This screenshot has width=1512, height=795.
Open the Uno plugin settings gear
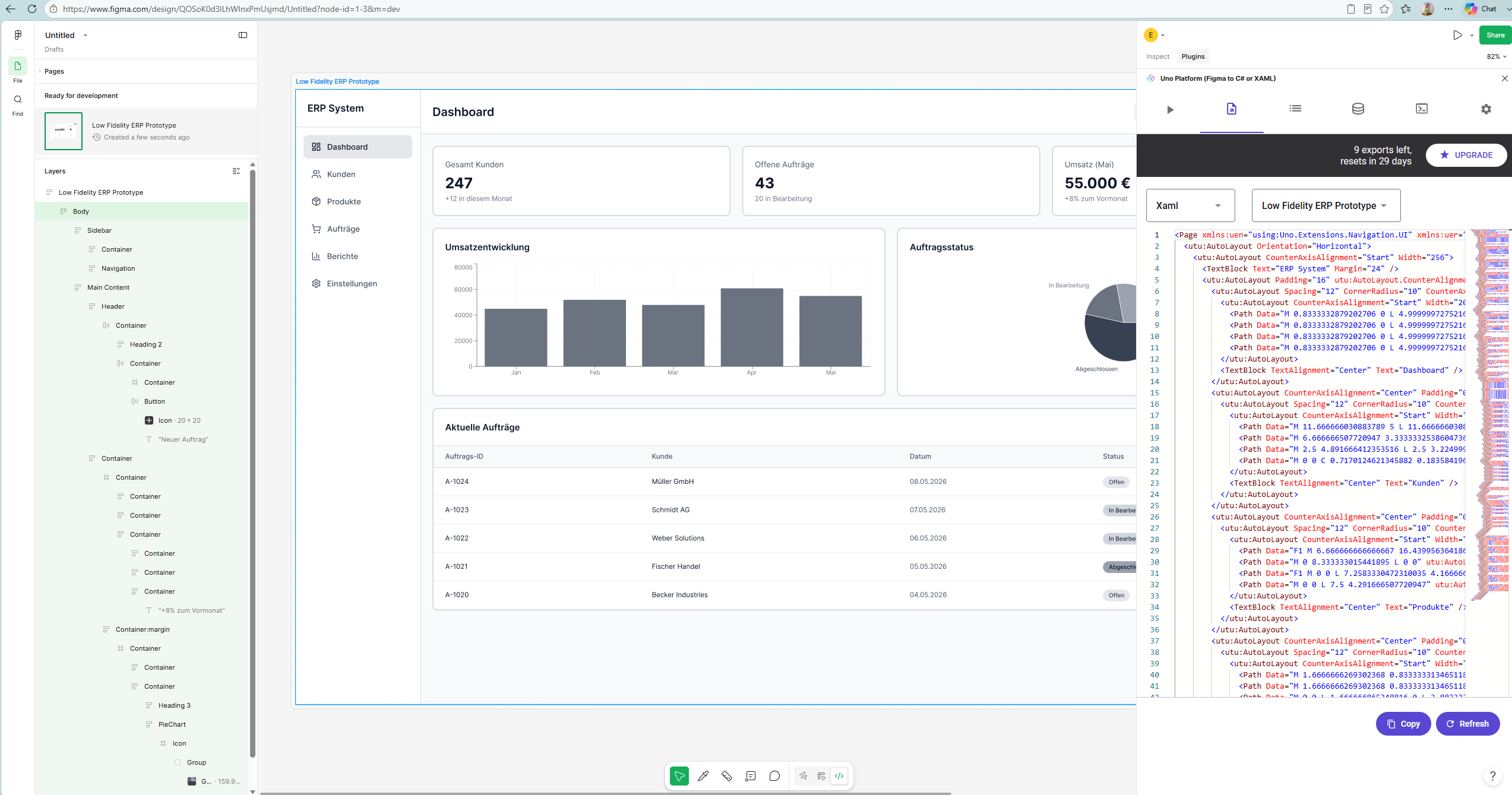point(1486,109)
